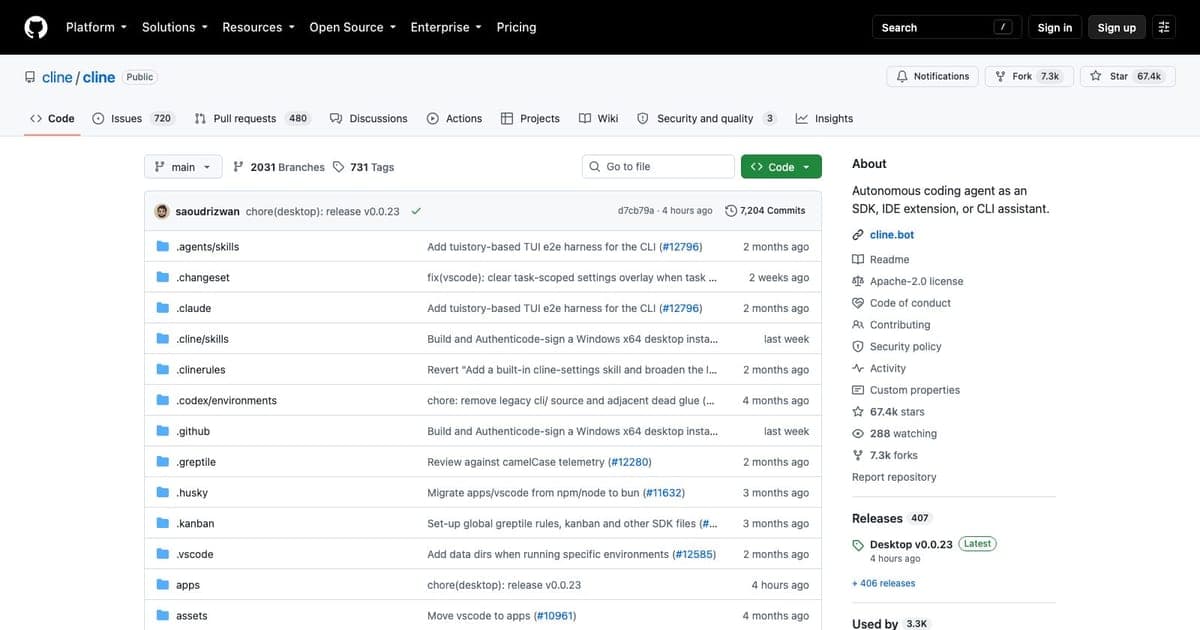Image resolution: width=1200 pixels, height=630 pixels.
Task: Click the Go to file input
Action: [x=658, y=167]
